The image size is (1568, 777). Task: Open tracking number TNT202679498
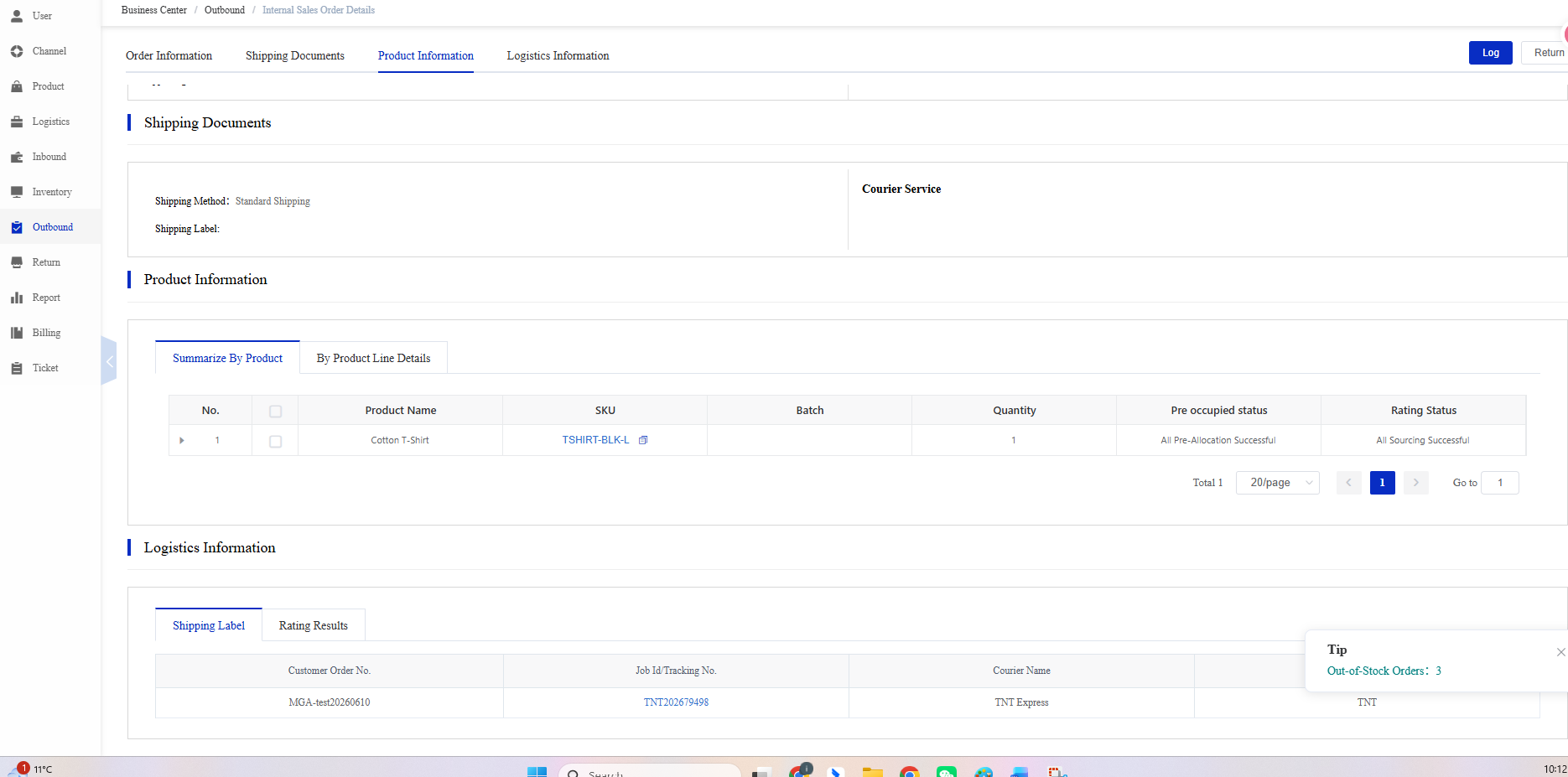[x=676, y=702]
